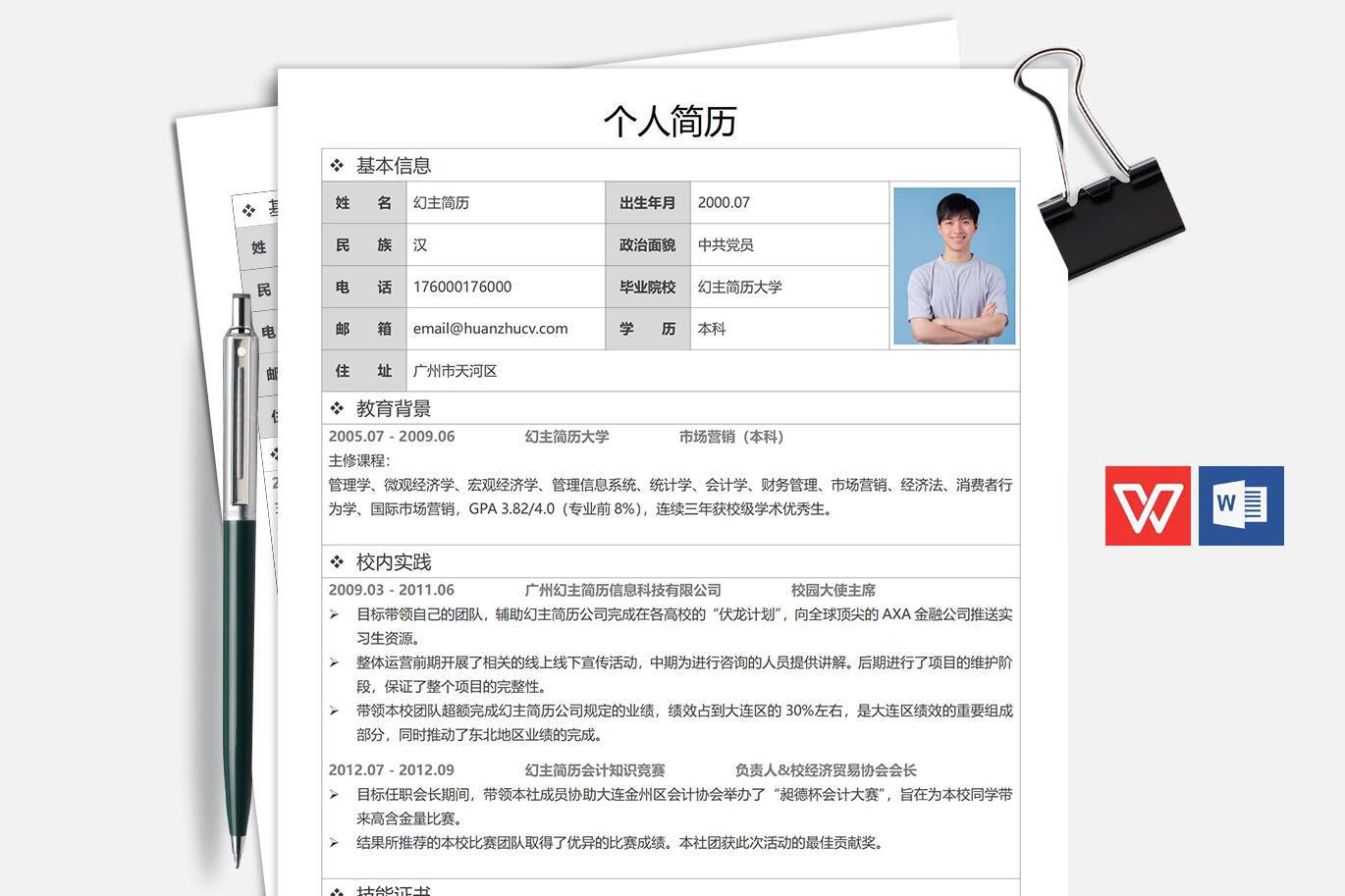The width and height of the screenshot is (1345, 896).
Task: Click the applicant's profile photo
Action: click(x=954, y=265)
